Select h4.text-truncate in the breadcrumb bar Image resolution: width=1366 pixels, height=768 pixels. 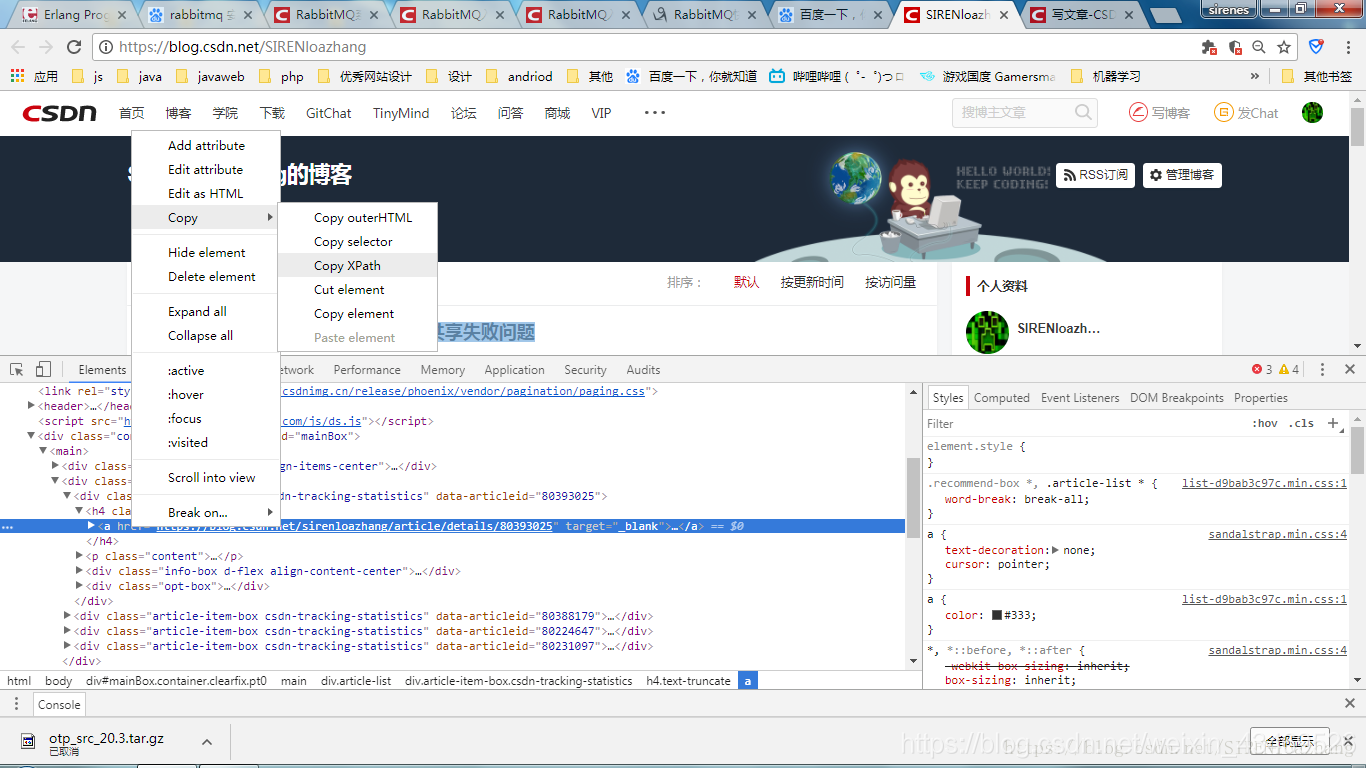688,680
